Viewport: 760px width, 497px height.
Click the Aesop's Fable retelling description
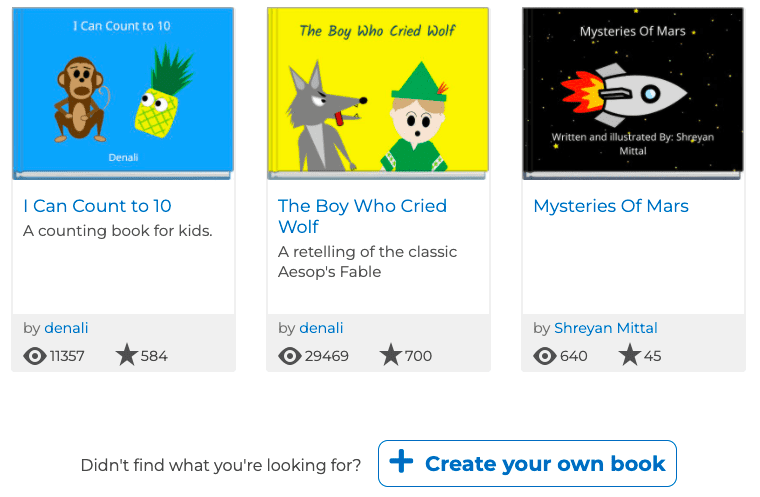pyautogui.click(x=367, y=261)
